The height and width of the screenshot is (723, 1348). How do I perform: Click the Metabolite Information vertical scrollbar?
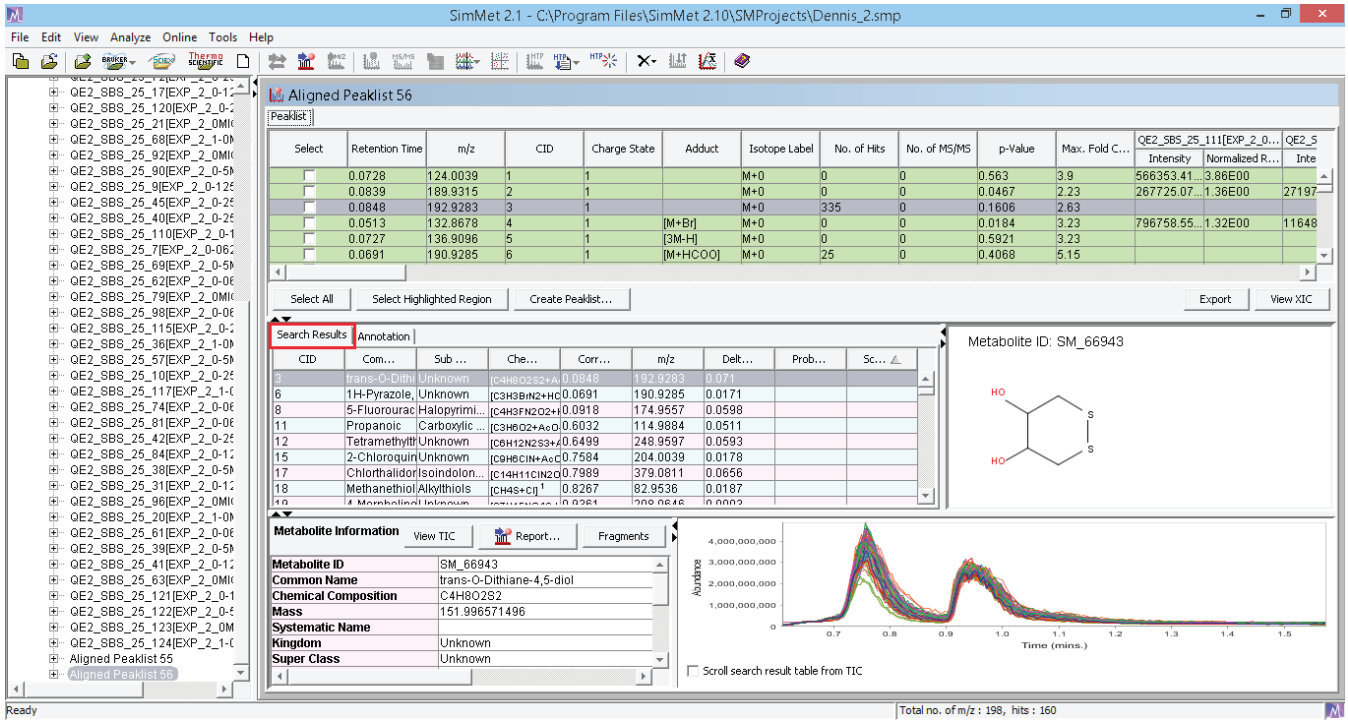[660, 612]
